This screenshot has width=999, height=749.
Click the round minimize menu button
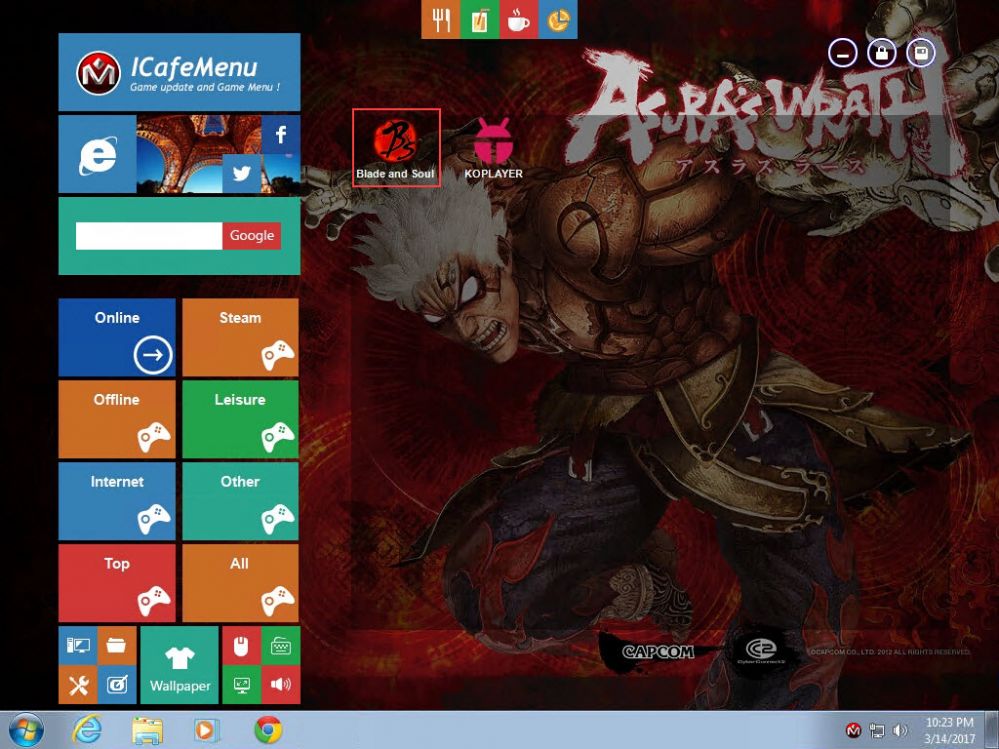(843, 54)
